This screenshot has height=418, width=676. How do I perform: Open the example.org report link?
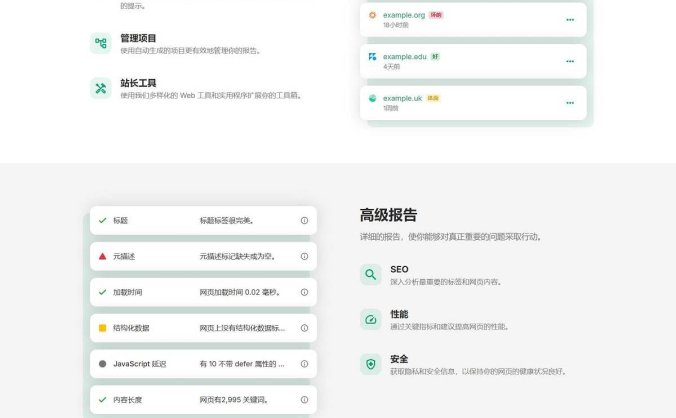pyautogui.click(x=404, y=15)
